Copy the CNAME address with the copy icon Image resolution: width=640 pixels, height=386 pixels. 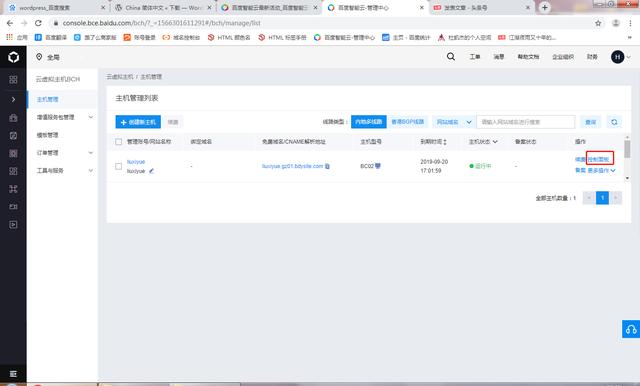click(x=327, y=166)
